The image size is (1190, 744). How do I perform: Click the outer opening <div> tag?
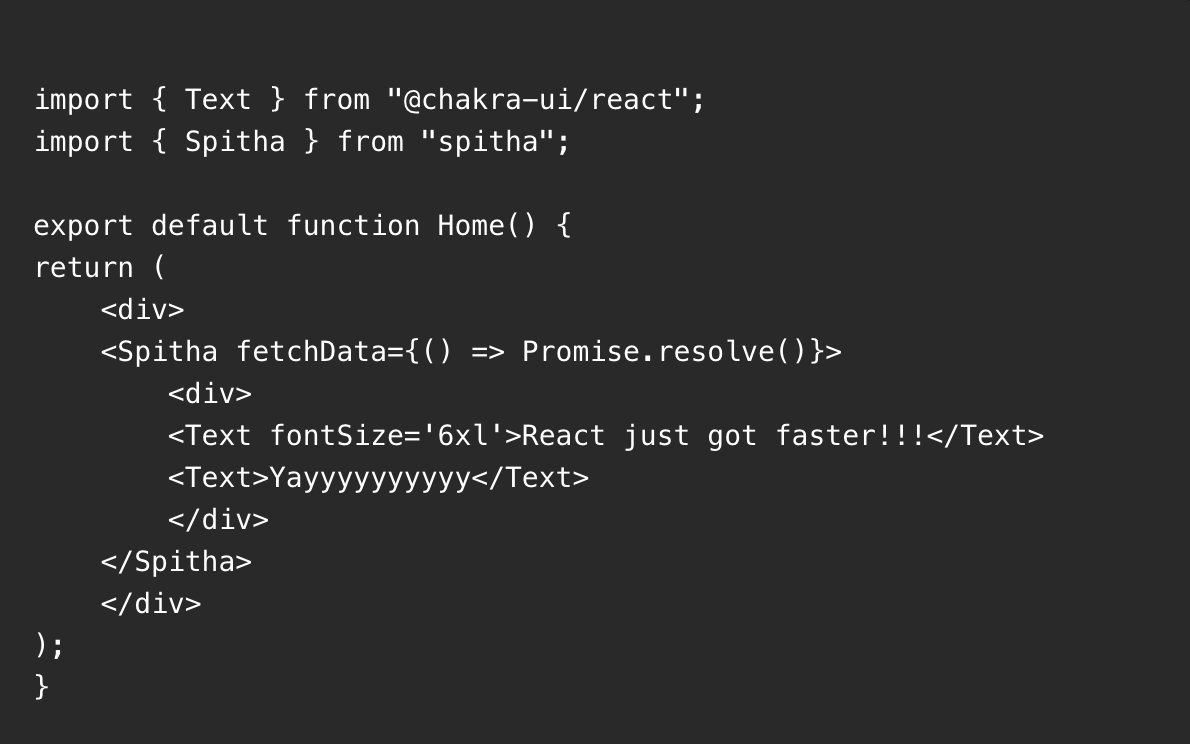coord(143,310)
